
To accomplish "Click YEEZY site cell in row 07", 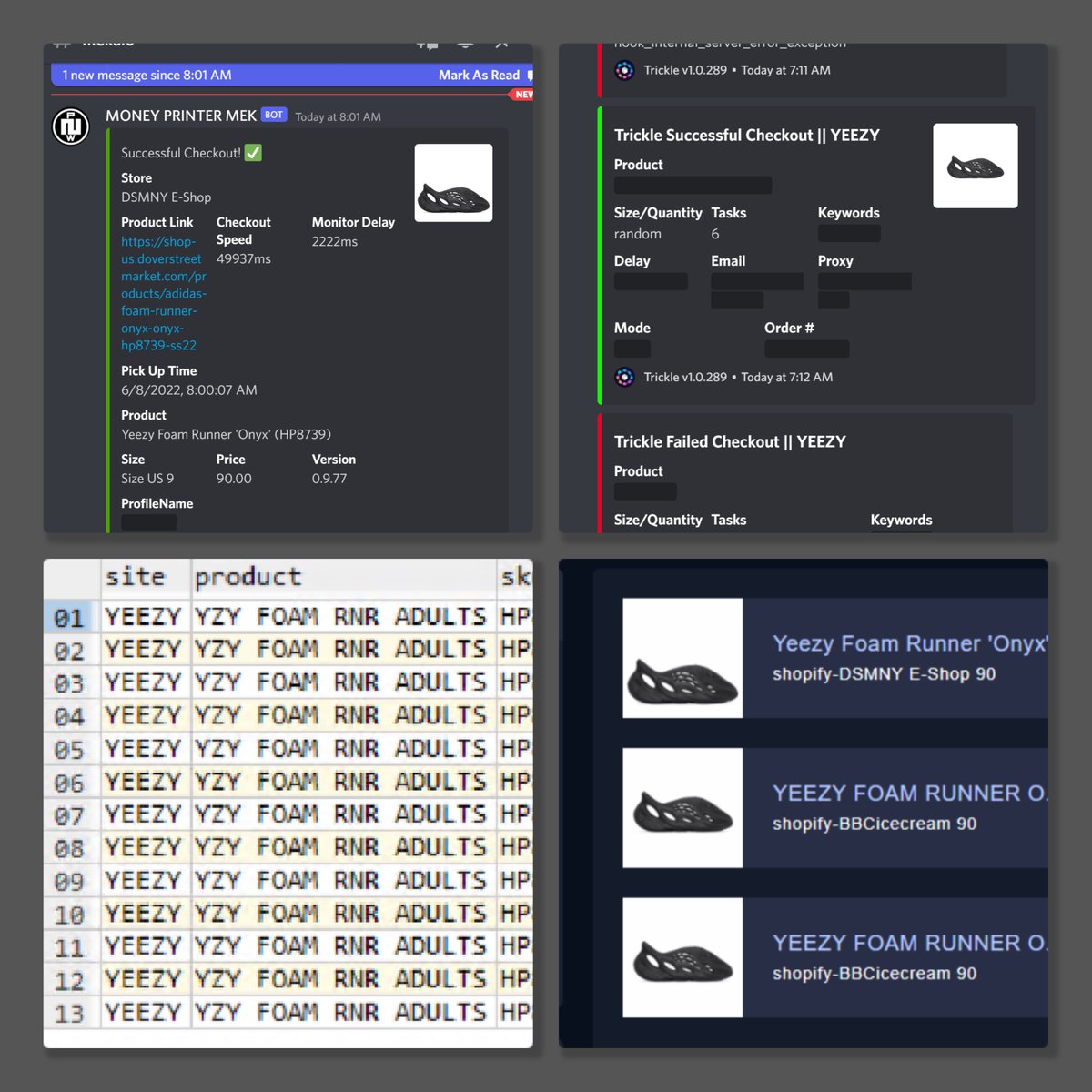I will (x=146, y=815).
